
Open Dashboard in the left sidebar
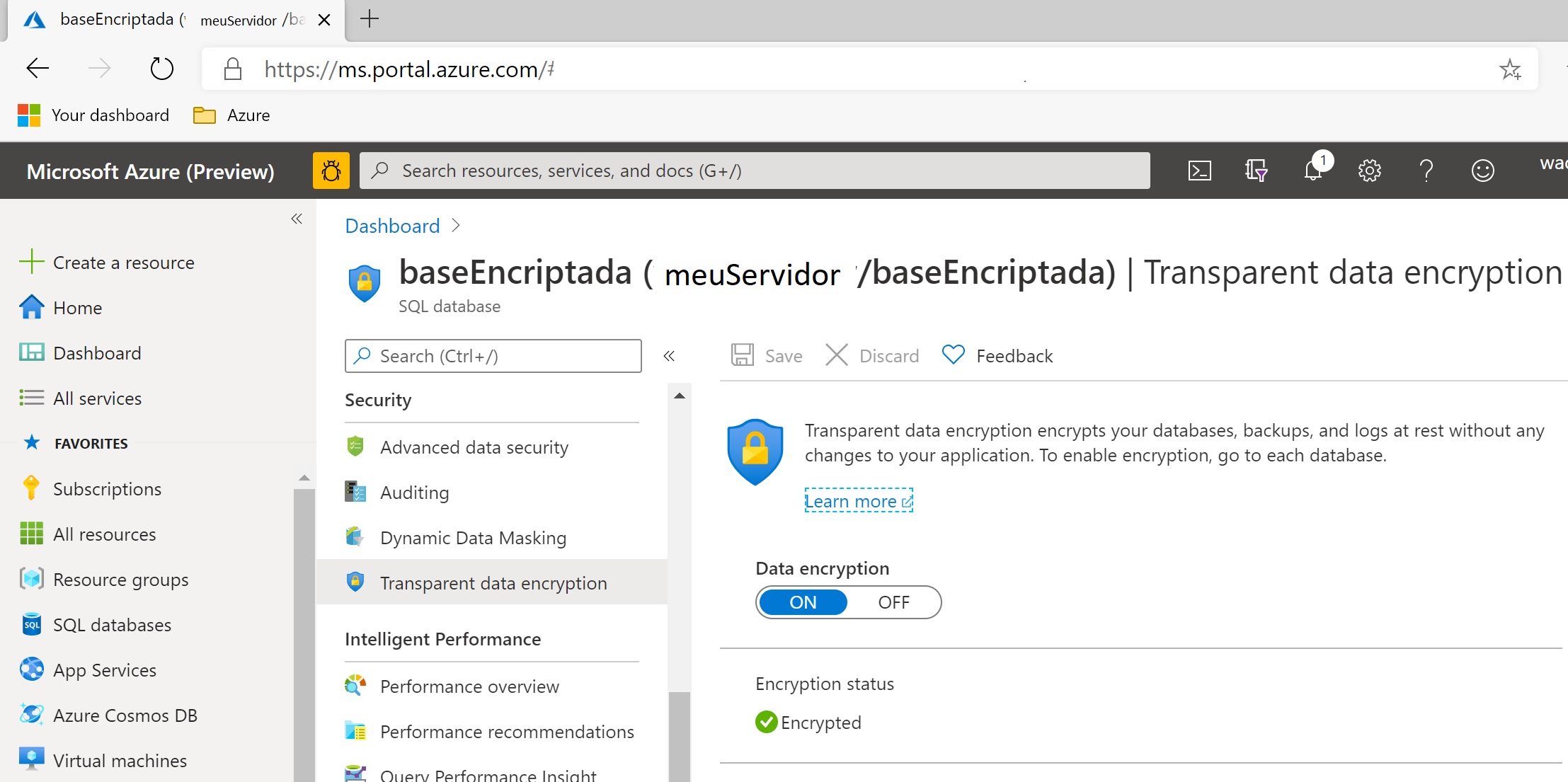(80, 353)
